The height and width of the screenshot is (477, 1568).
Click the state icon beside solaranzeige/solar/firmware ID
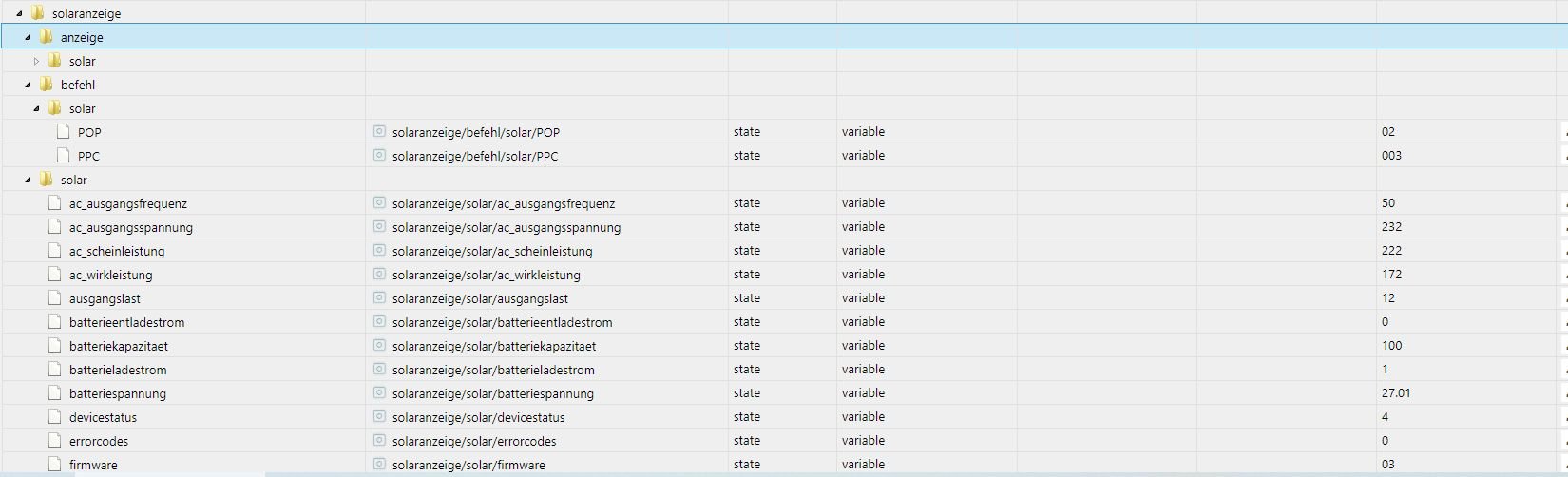point(379,465)
